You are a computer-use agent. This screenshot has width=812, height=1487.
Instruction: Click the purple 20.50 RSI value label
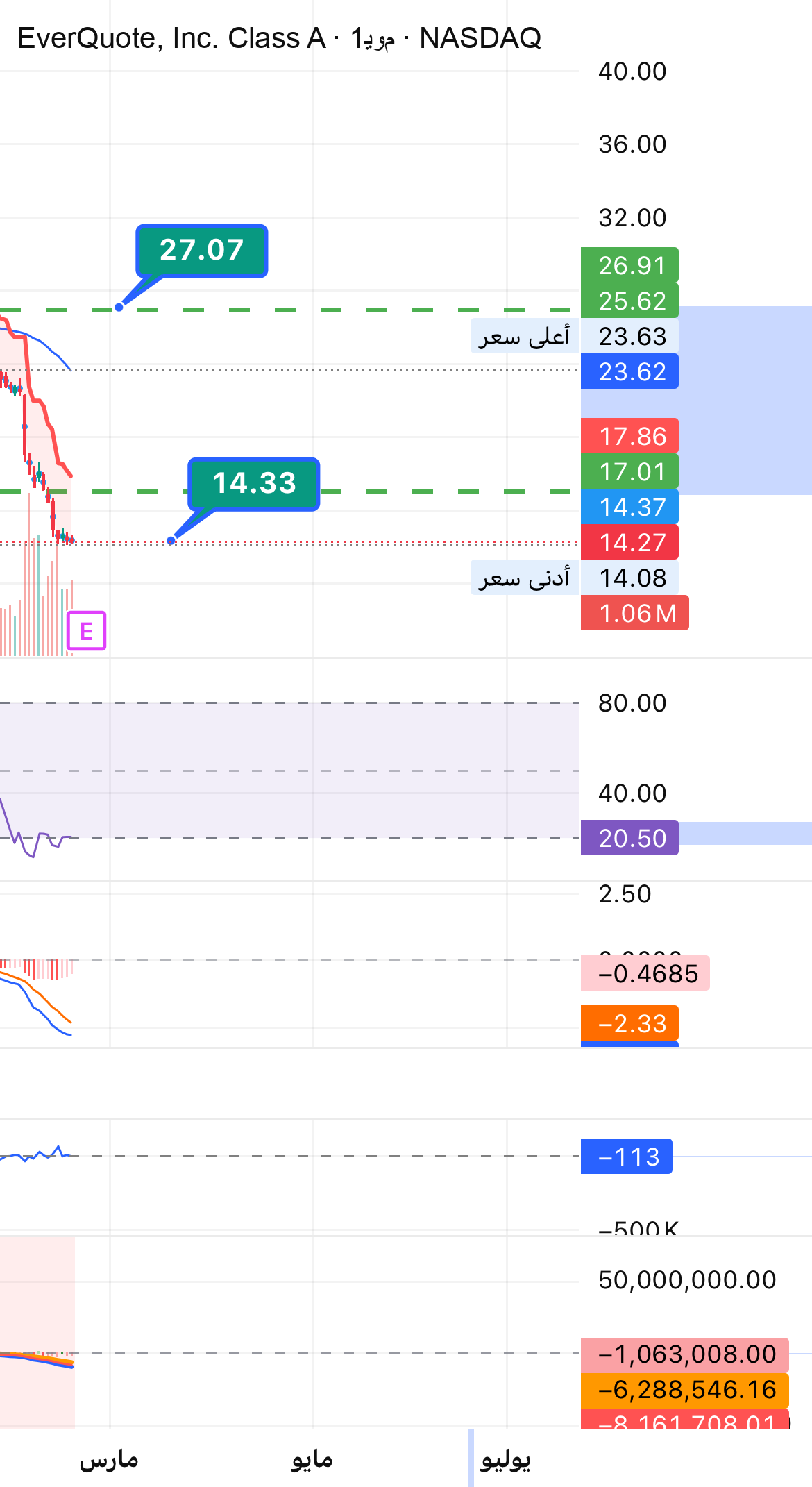629,838
